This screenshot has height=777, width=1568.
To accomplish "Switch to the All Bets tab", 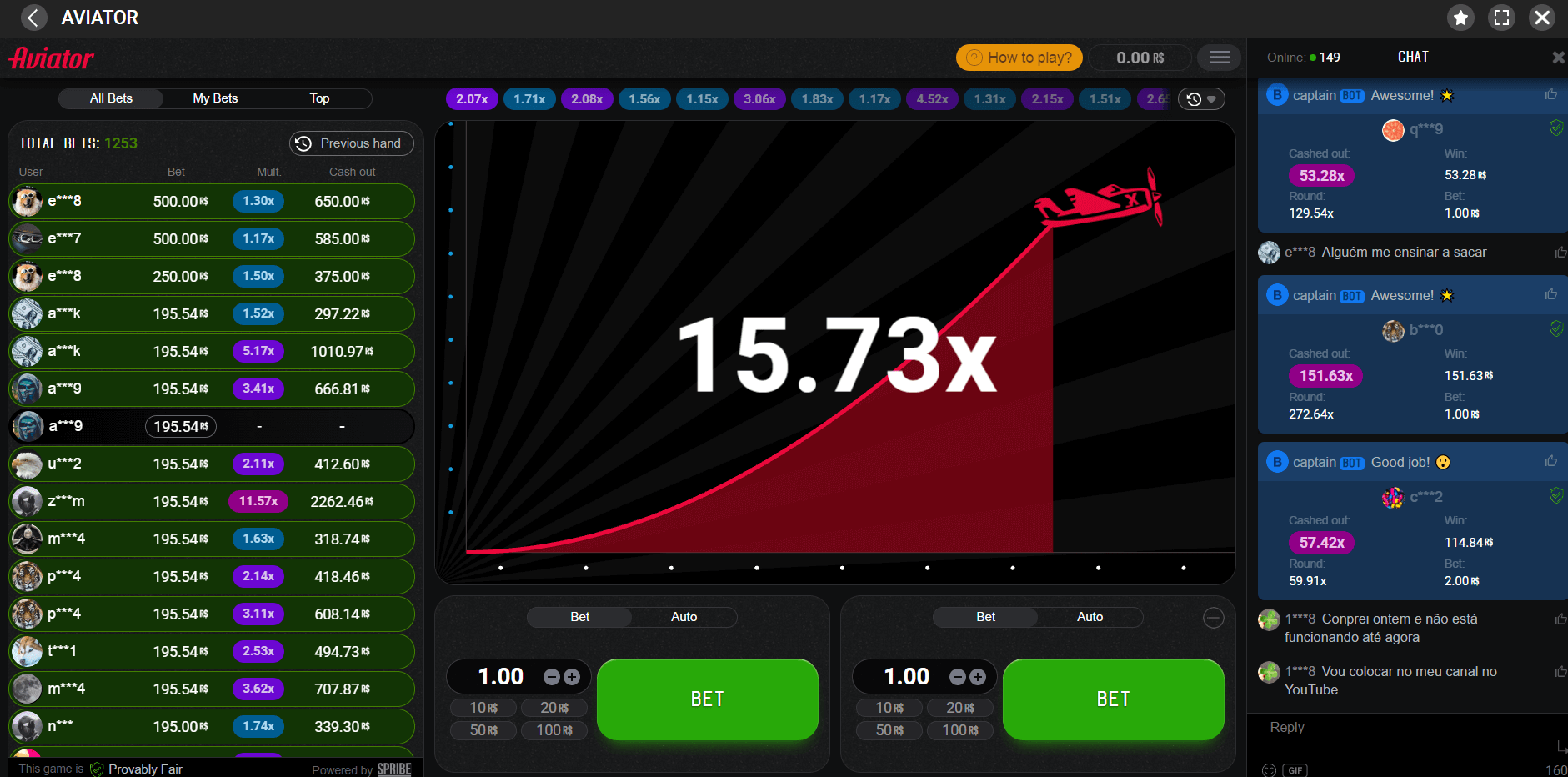I will [x=111, y=98].
